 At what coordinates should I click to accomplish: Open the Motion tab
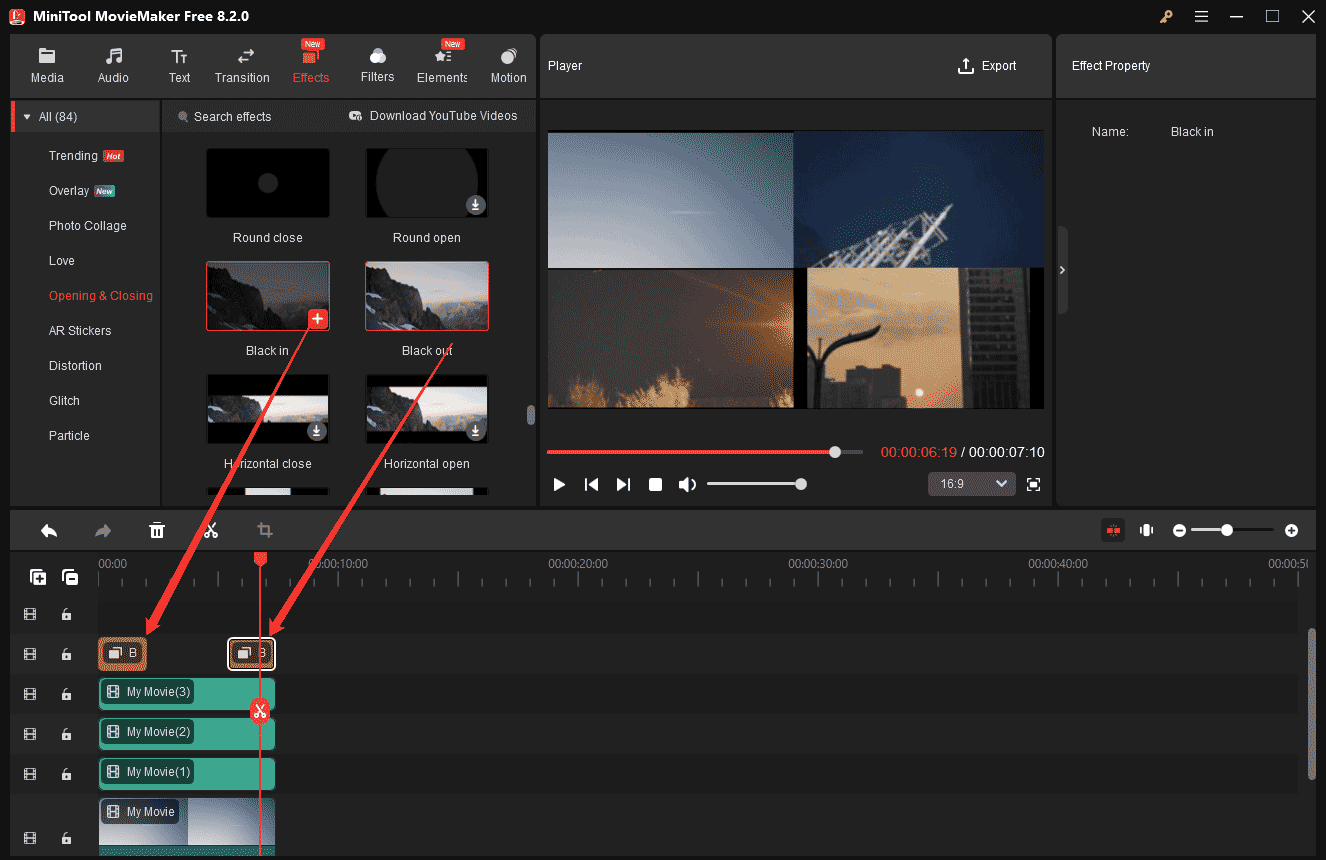point(508,66)
